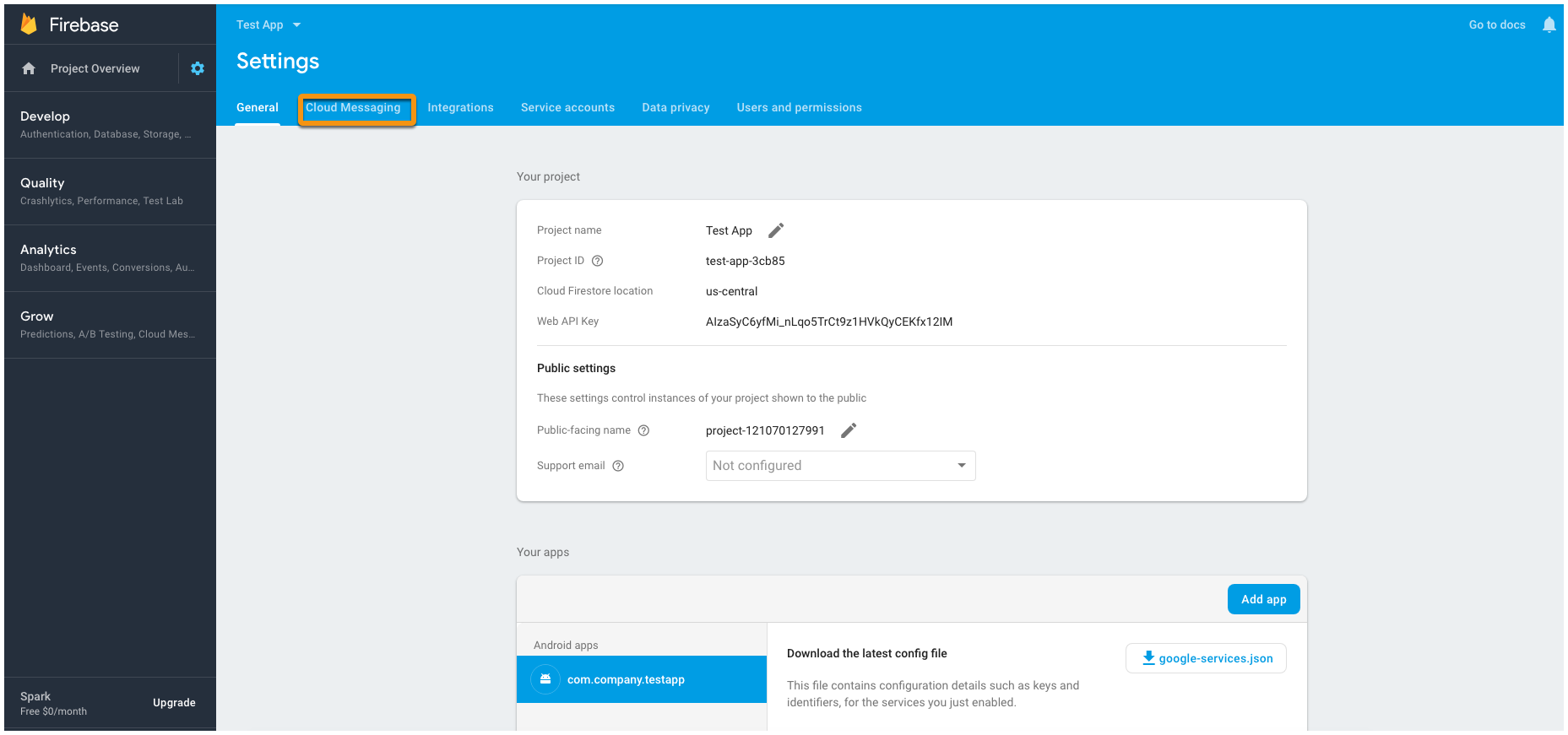
Task: Click the project-121070127991 public name
Action: pos(765,430)
